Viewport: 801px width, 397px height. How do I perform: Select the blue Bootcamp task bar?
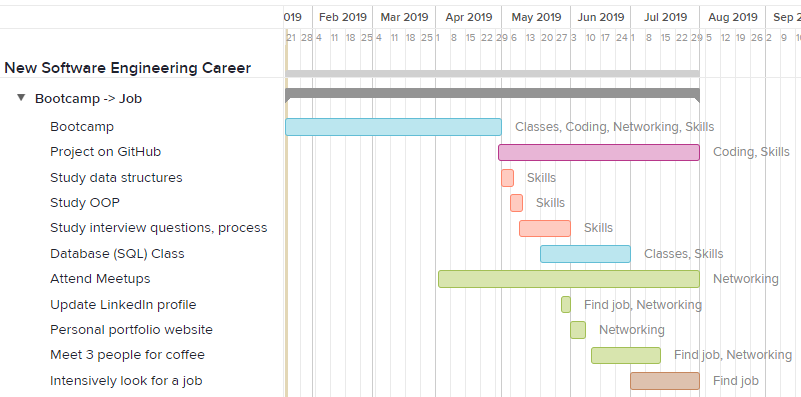click(x=393, y=127)
